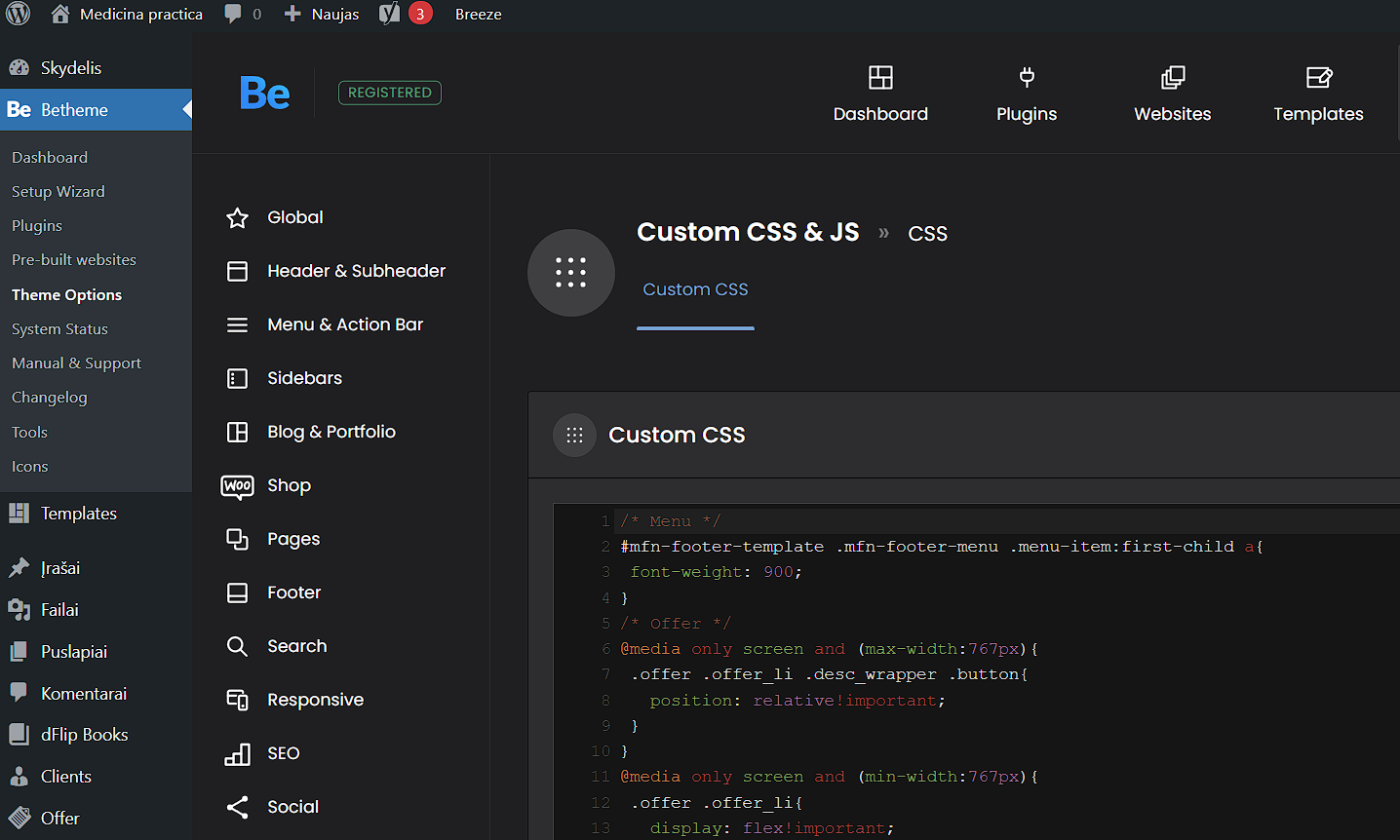Click the plus icon next to Naujas
This screenshot has width=1400, height=840.
click(292, 14)
